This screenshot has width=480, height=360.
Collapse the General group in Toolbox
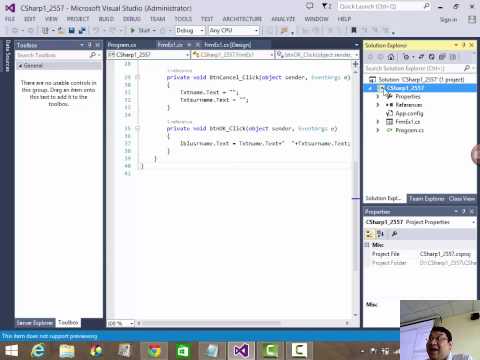click(x=20, y=66)
